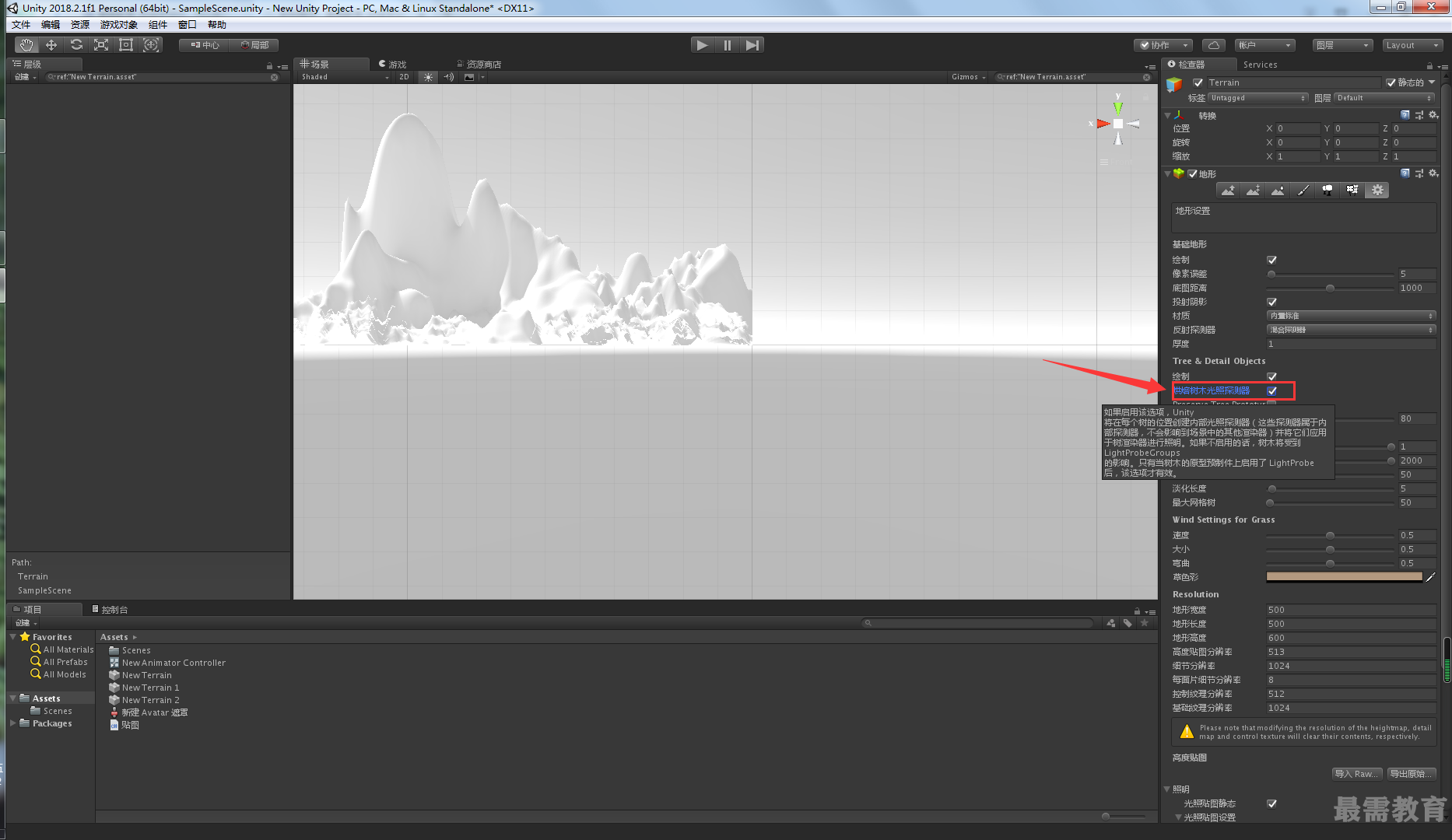Image resolution: width=1452 pixels, height=840 pixels.
Task: Select Smooth Height terrain tool icon
Action: point(1278,191)
